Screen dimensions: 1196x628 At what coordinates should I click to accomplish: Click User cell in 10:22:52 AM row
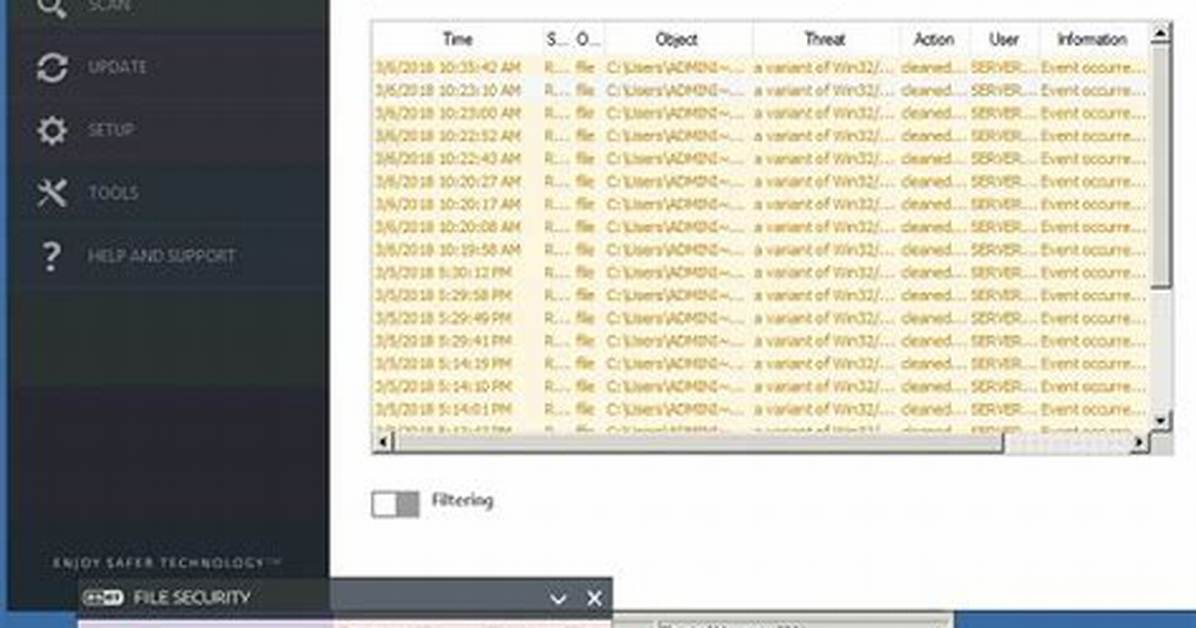tap(1002, 137)
